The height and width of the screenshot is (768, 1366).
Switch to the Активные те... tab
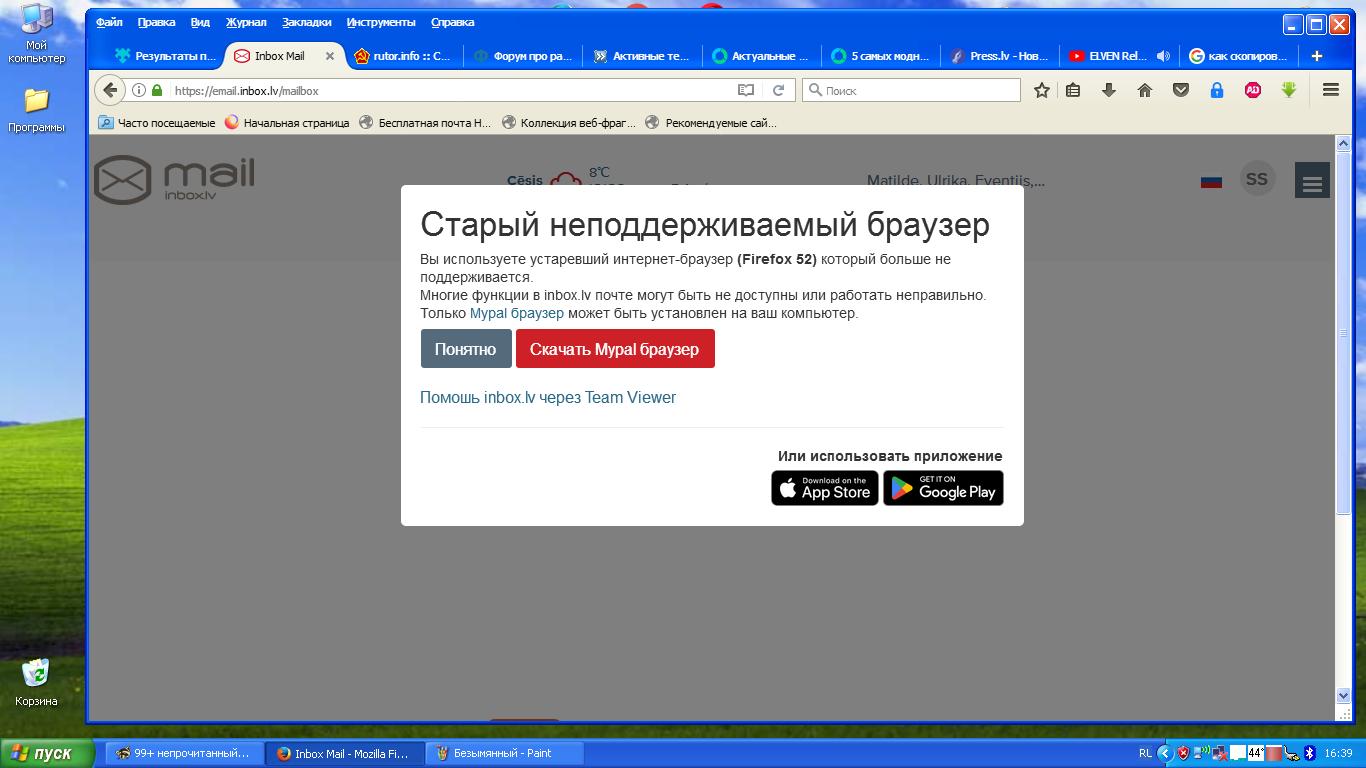point(642,56)
